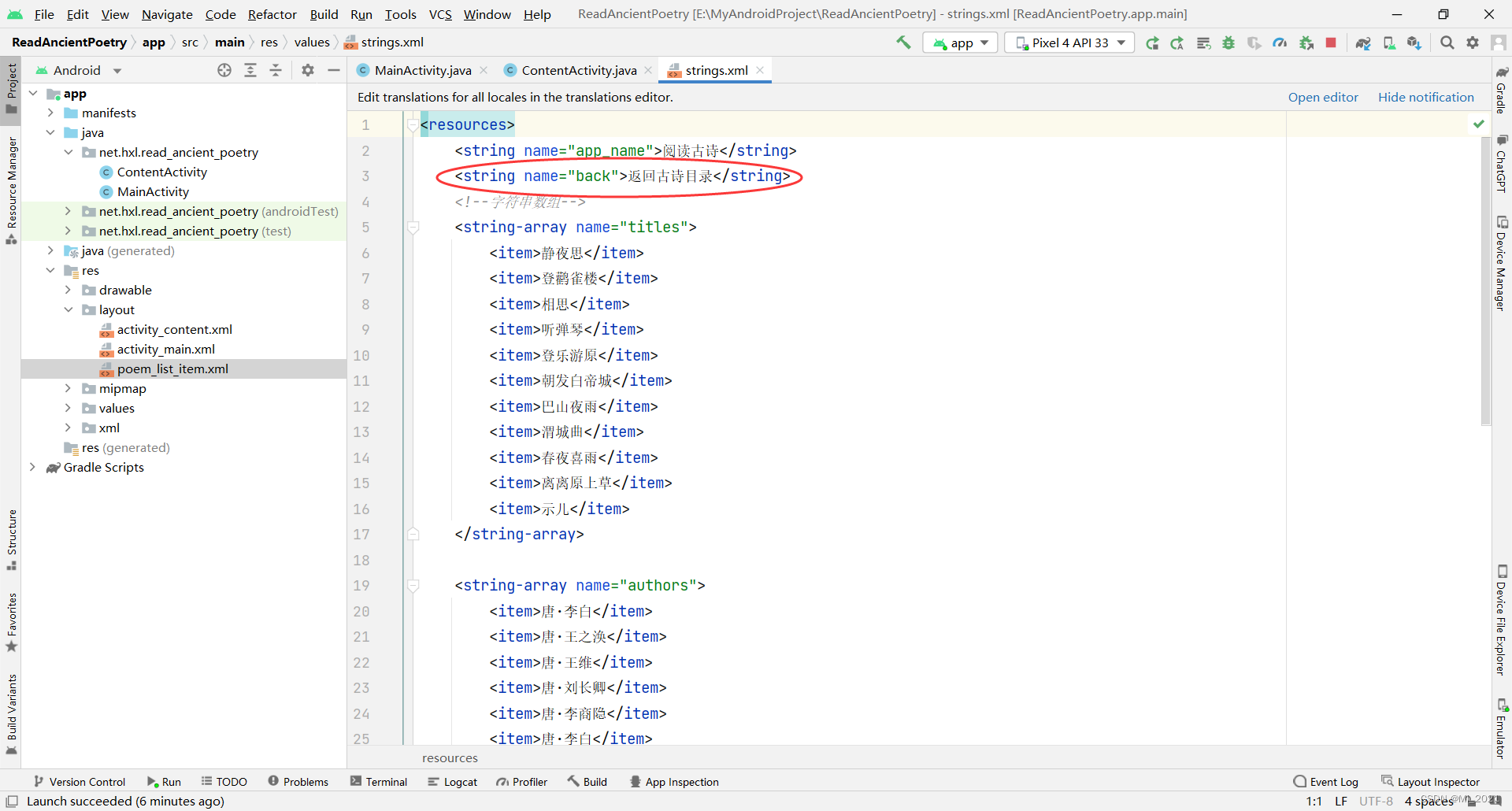Click the UTF-8 encoding status item
The image size is (1512, 811).
click(1376, 801)
